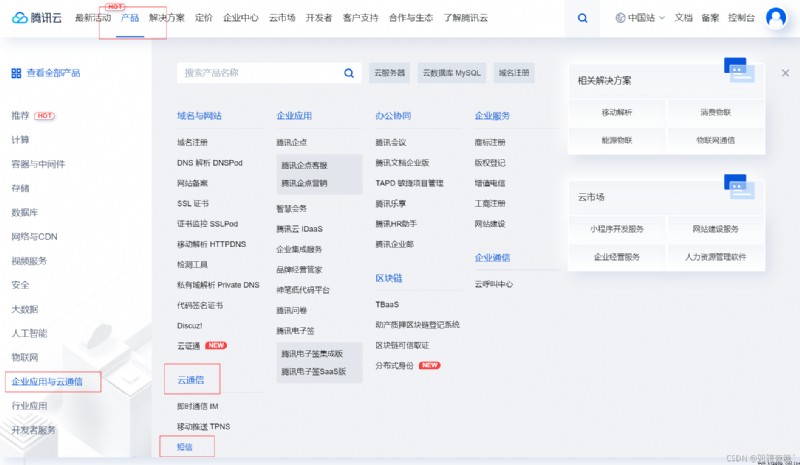Open the 客户支持 menu
This screenshot has height=465, width=800.
pos(361,18)
